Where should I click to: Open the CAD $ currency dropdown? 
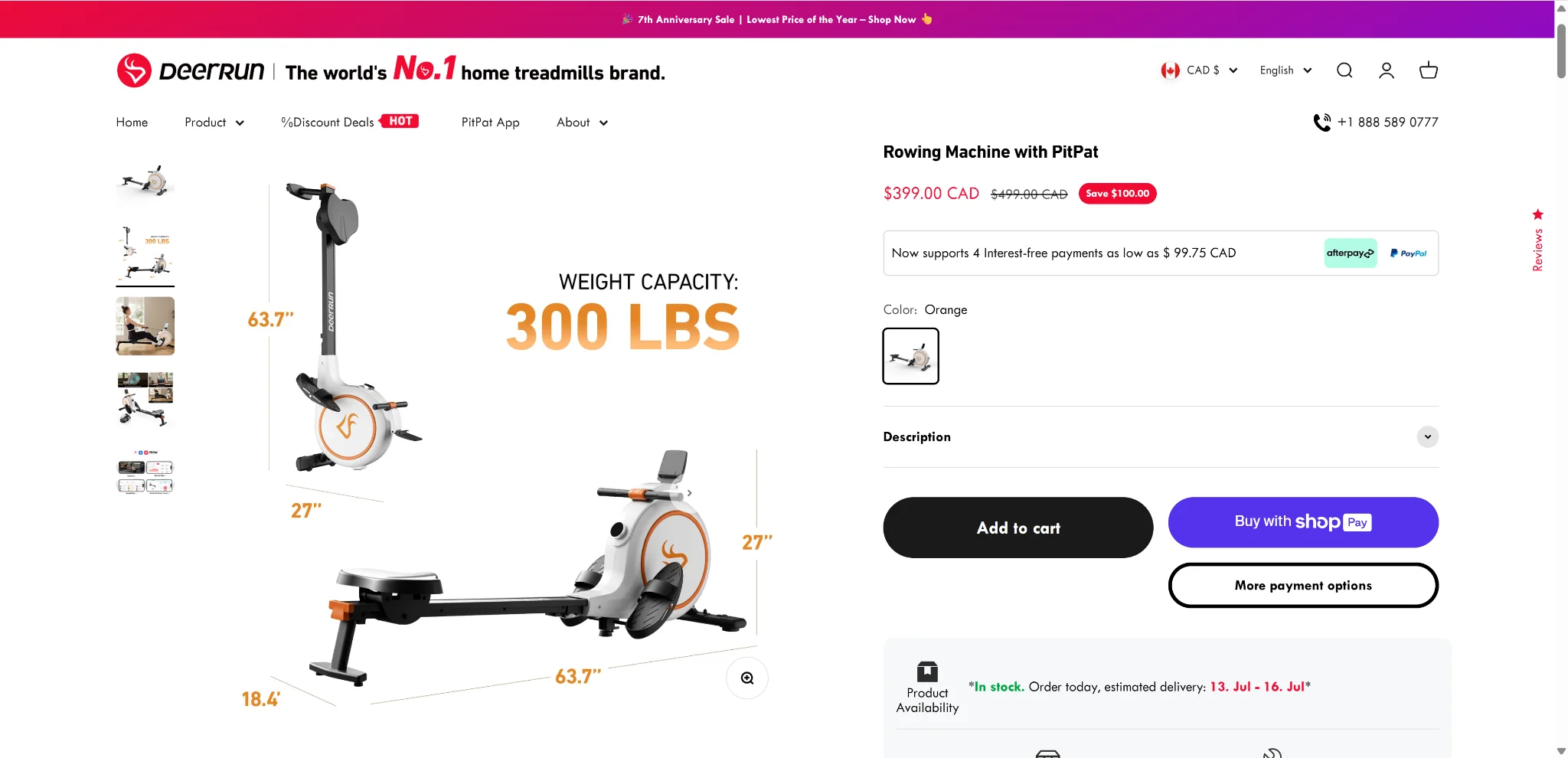[x=1200, y=70]
